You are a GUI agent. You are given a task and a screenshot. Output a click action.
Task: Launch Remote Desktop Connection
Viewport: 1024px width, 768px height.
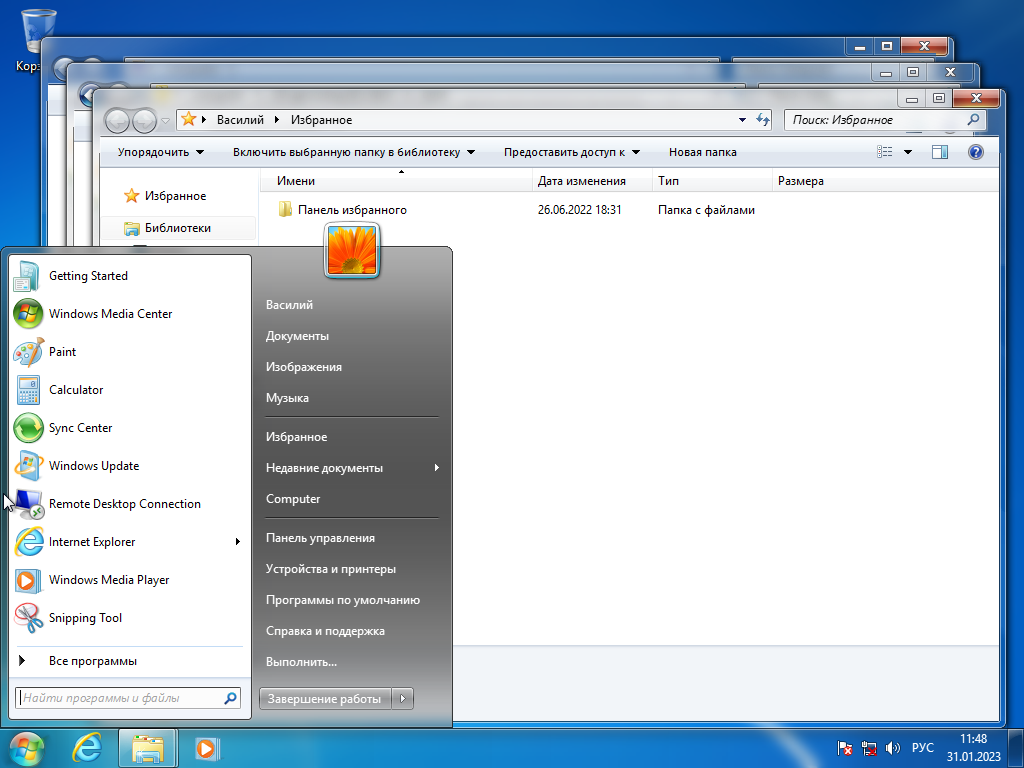[x=129, y=504]
